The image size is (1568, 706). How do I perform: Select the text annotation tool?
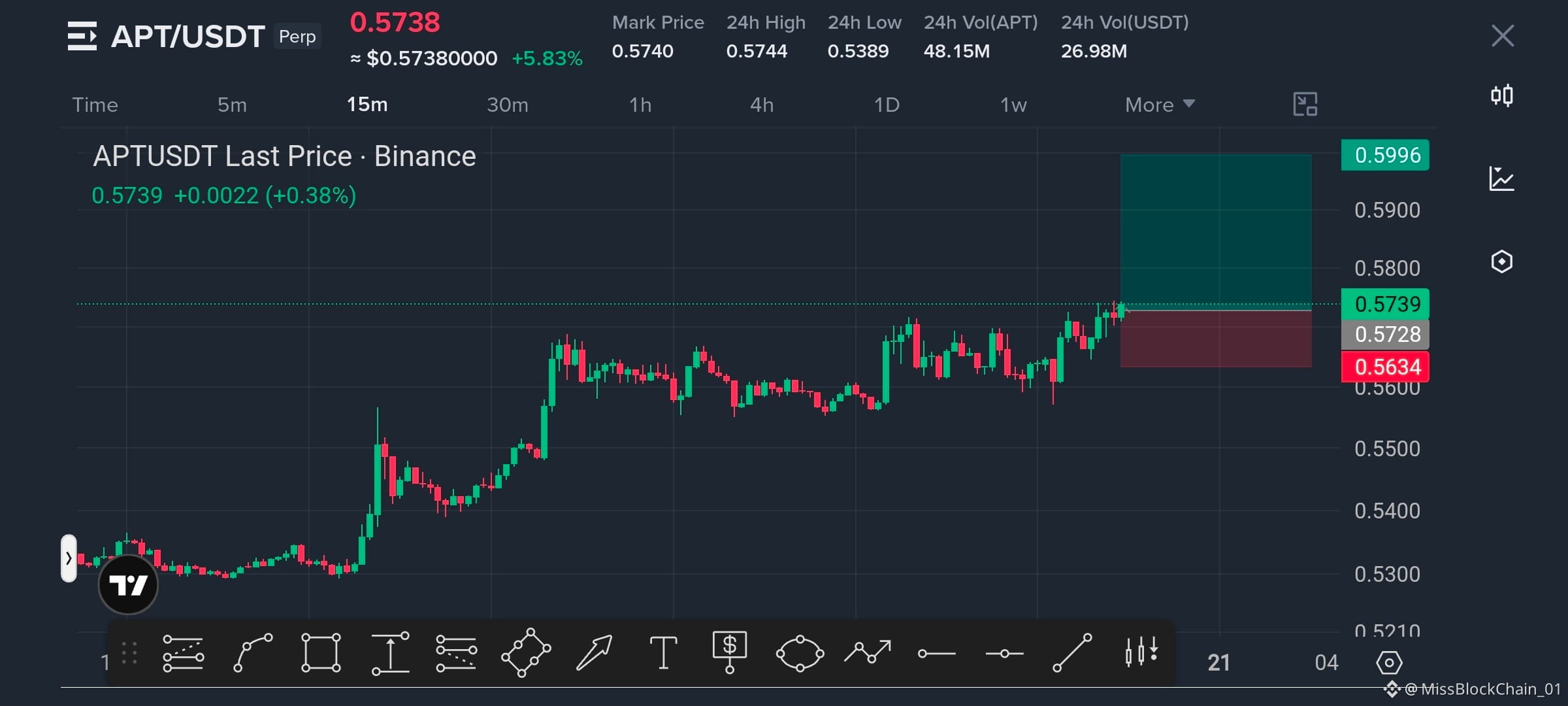pos(663,652)
